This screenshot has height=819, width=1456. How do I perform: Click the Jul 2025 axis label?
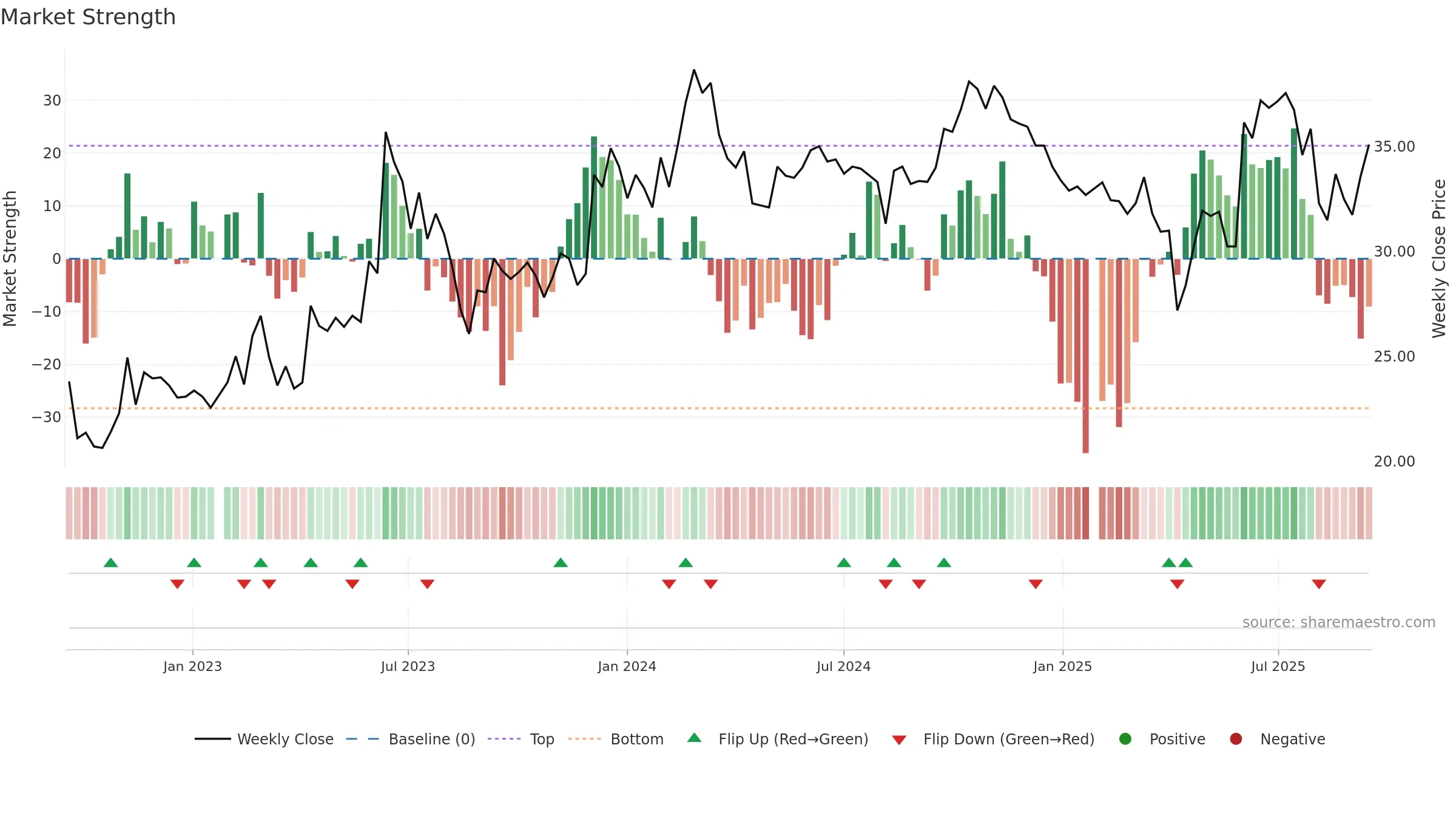[1278, 666]
